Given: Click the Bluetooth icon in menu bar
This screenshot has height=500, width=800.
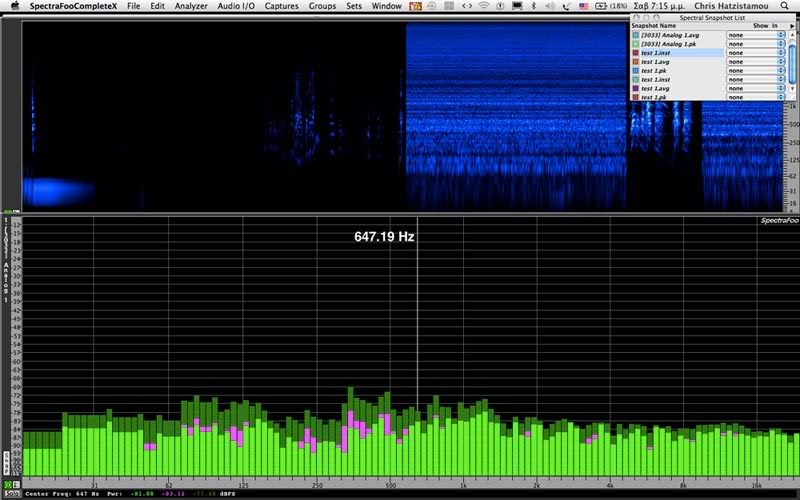Looking at the screenshot, I should pos(535,6).
